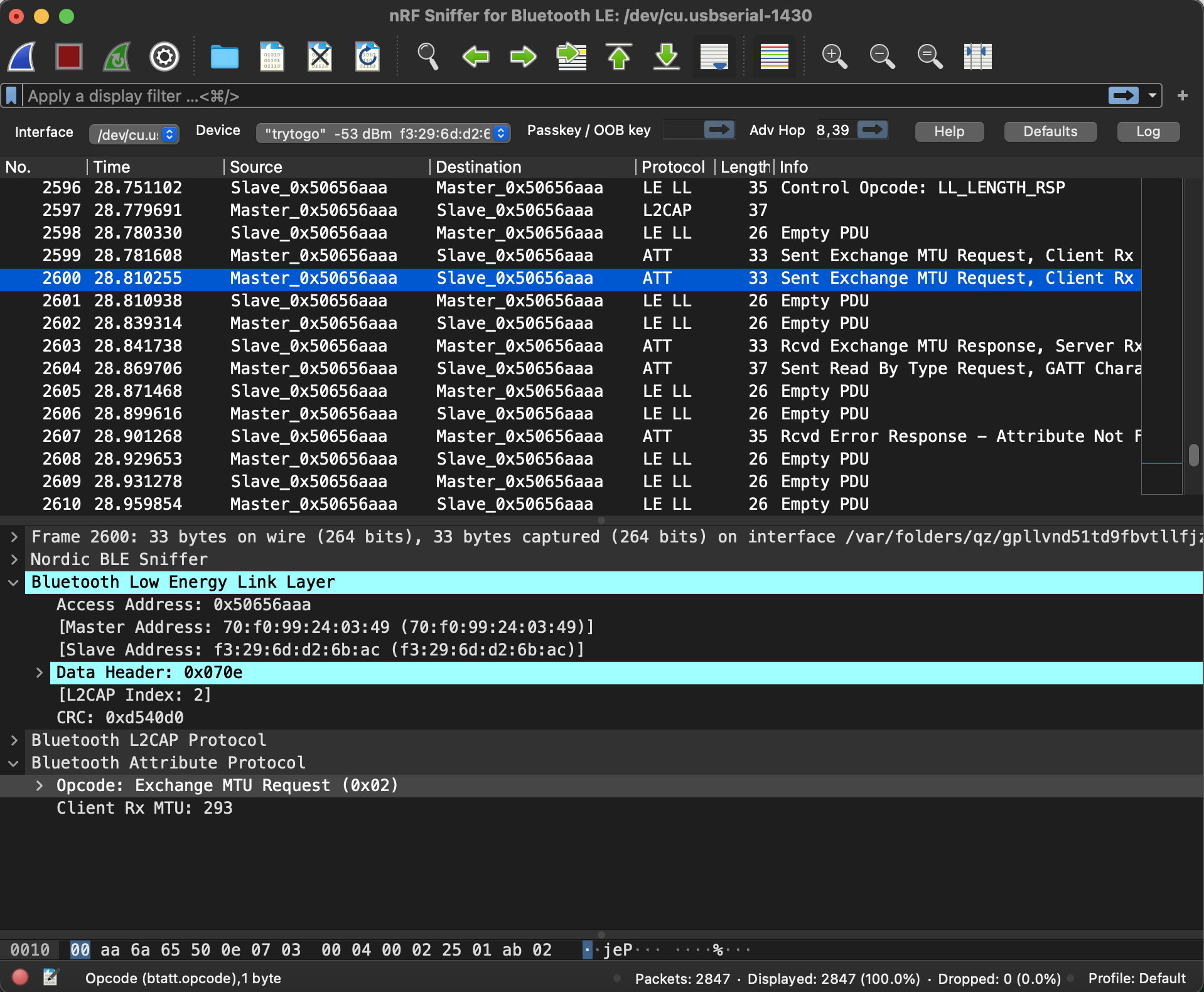Open display filter history dropdown
1204x992 pixels.
tap(1153, 95)
